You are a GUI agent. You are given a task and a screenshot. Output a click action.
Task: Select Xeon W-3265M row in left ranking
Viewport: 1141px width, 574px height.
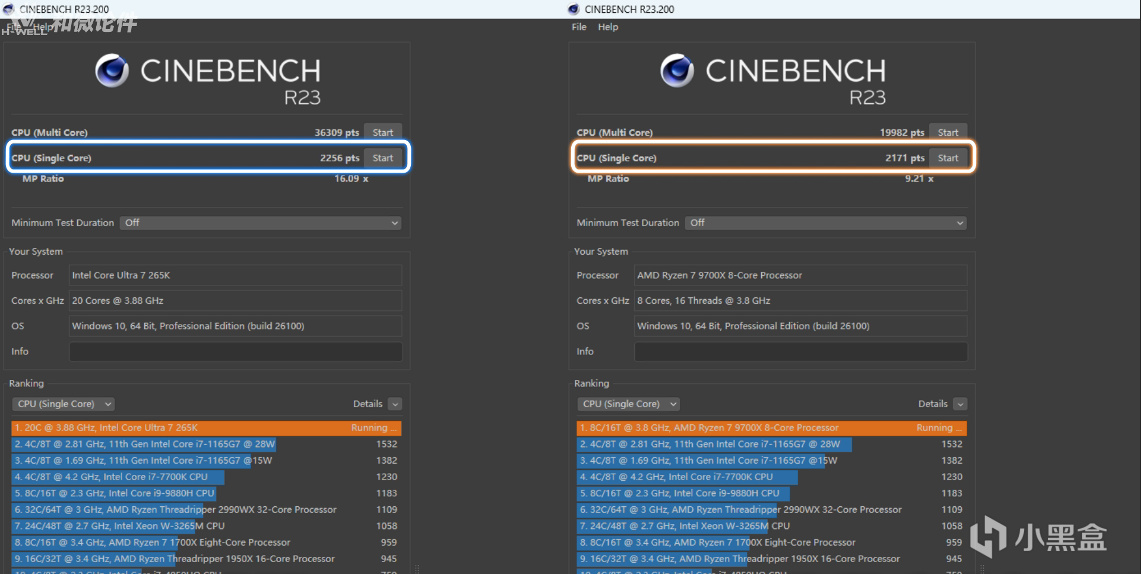coord(207,526)
